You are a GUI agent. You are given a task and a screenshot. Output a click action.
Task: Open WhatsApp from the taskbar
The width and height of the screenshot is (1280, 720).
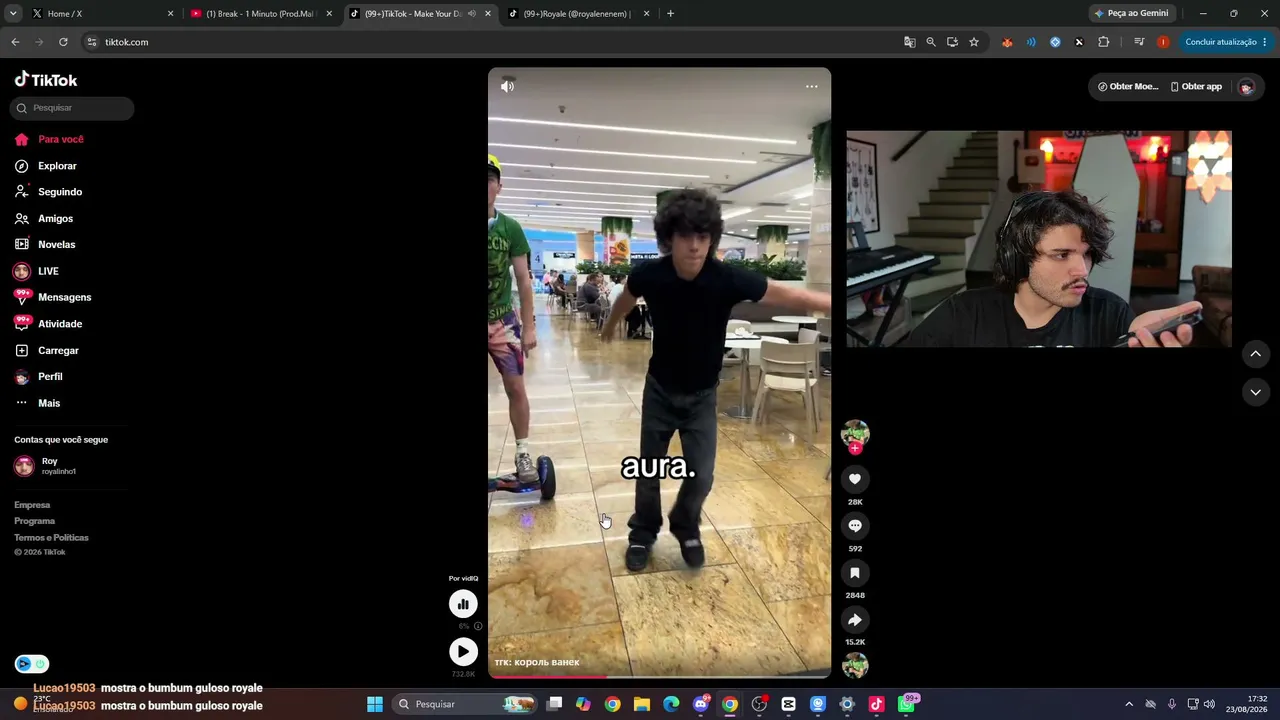pos(907,704)
